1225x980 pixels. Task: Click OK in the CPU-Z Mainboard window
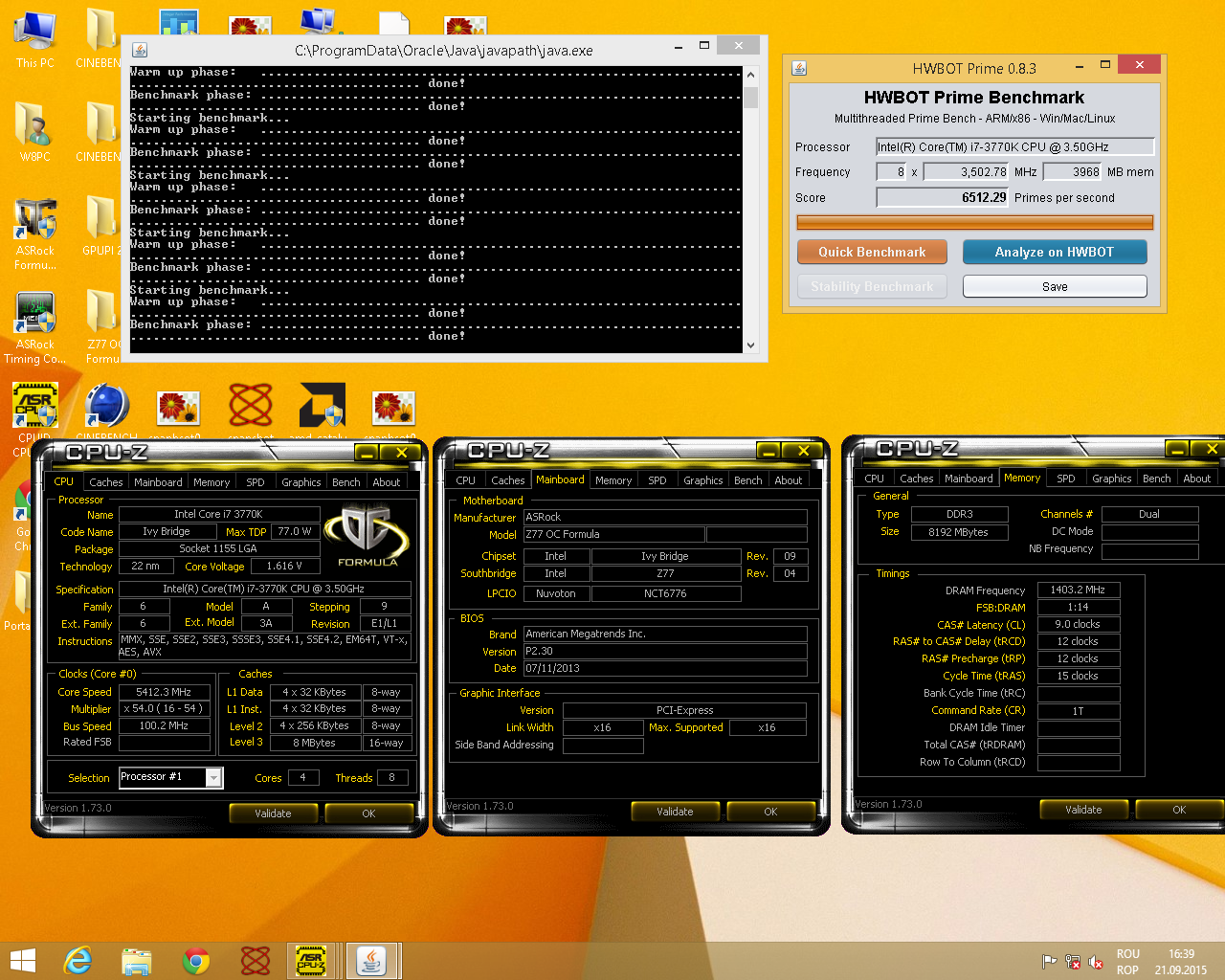(x=770, y=812)
